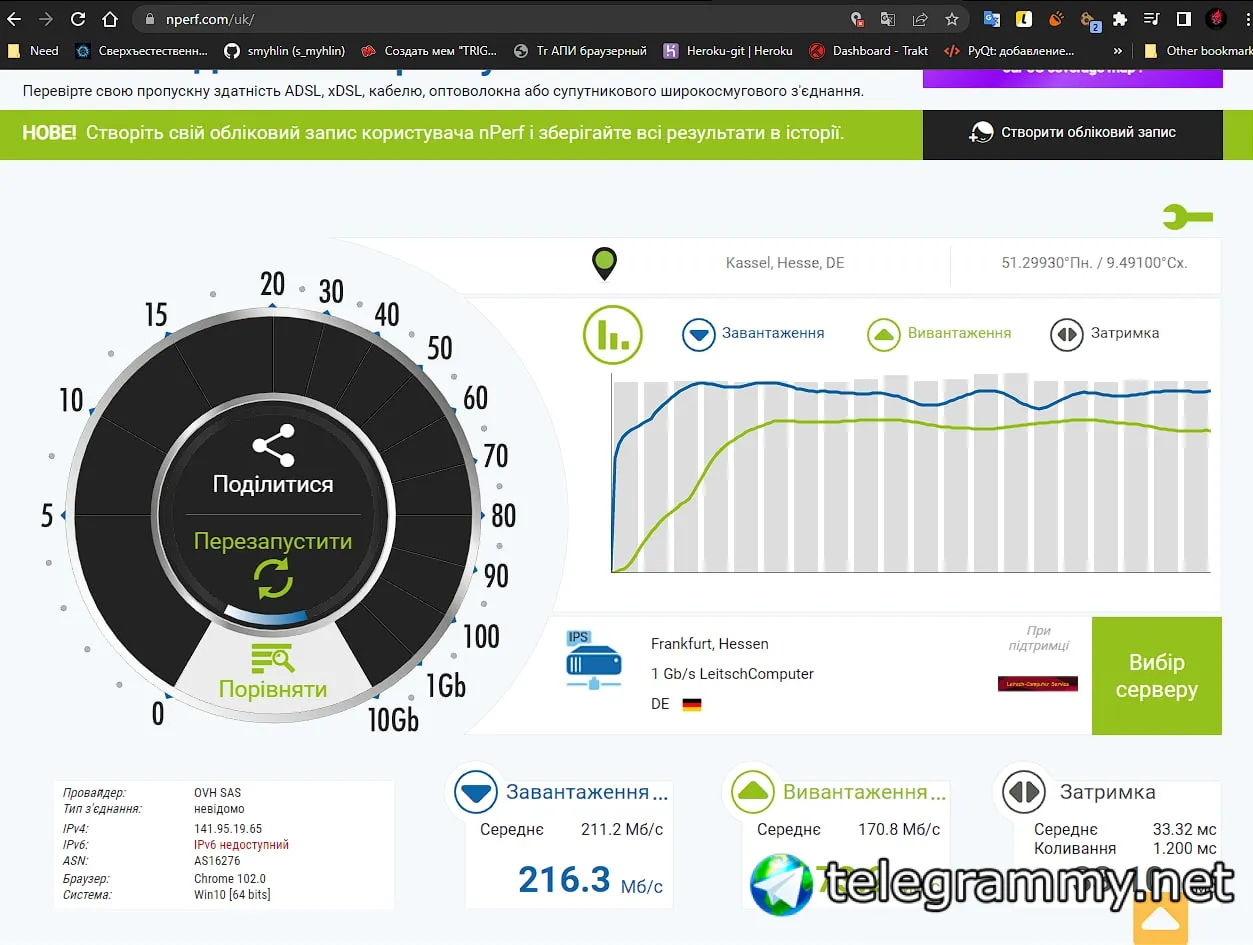
Task: Open the translate page icon
Action: point(888,19)
